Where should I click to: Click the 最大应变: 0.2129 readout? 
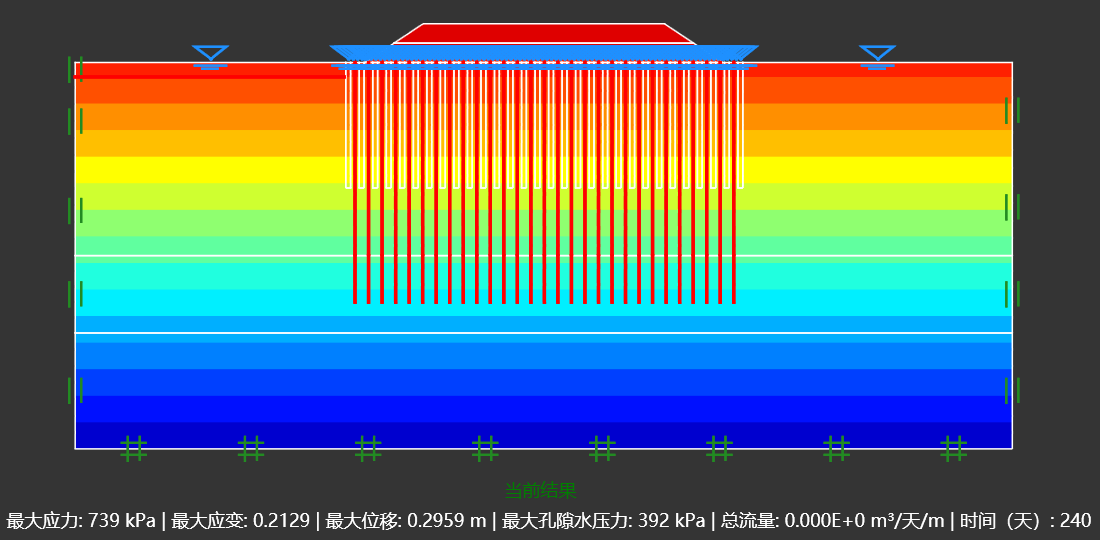point(241,521)
